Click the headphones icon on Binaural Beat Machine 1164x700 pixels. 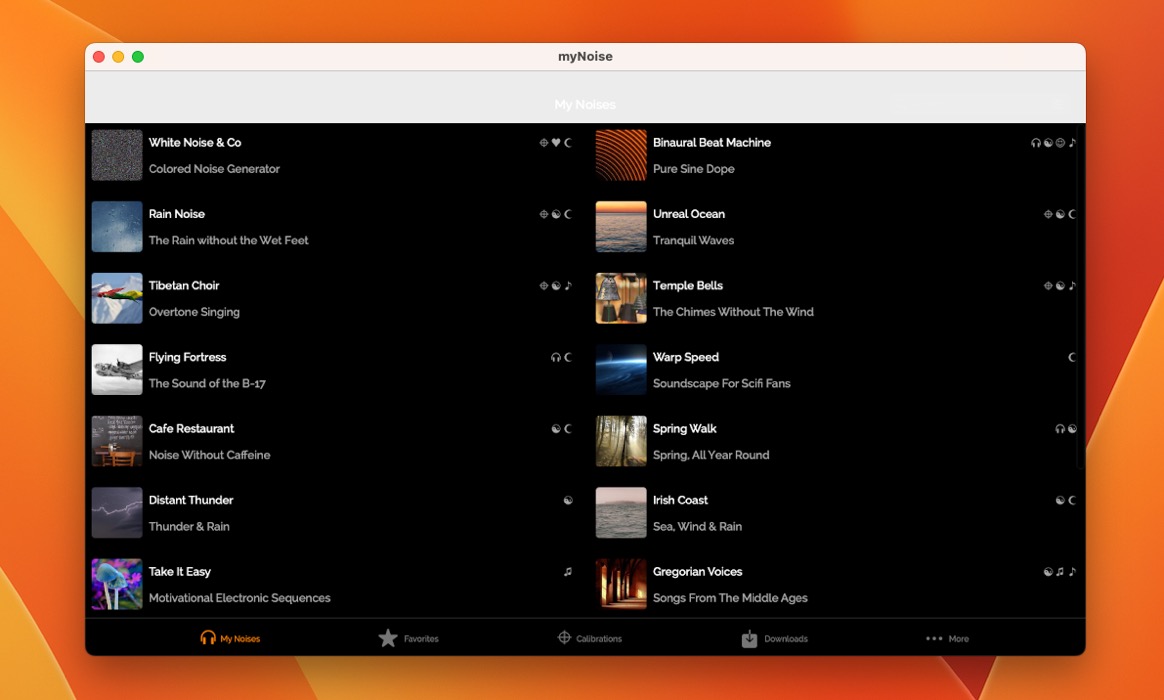click(x=1036, y=143)
